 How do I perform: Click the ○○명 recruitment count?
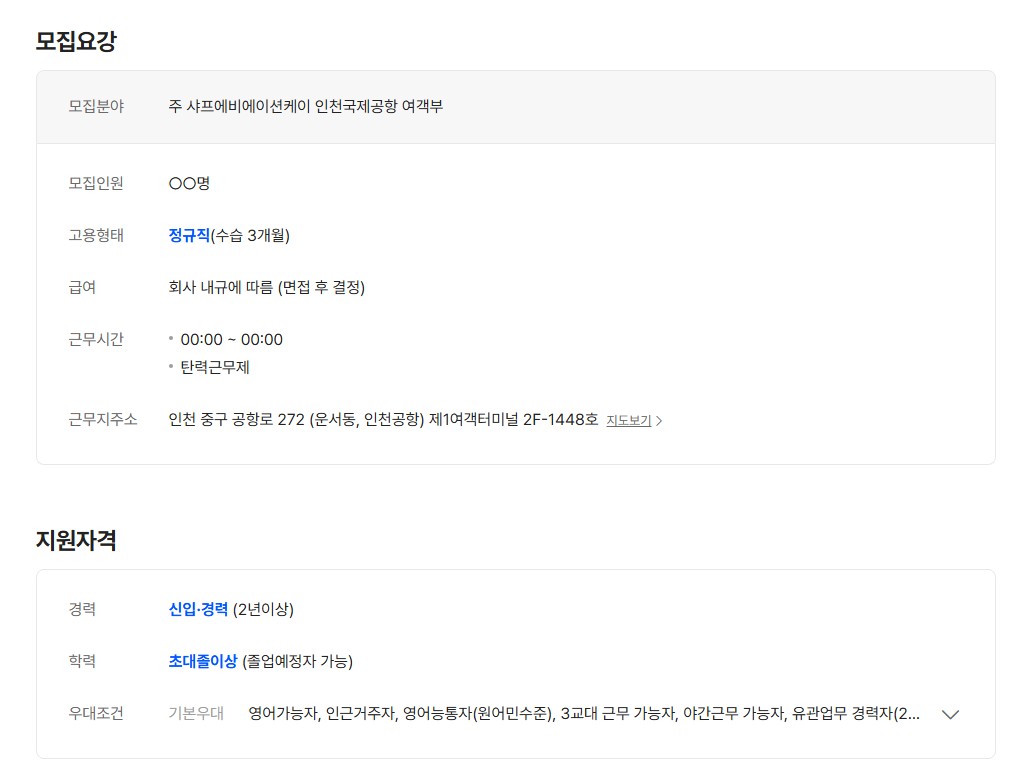point(189,184)
